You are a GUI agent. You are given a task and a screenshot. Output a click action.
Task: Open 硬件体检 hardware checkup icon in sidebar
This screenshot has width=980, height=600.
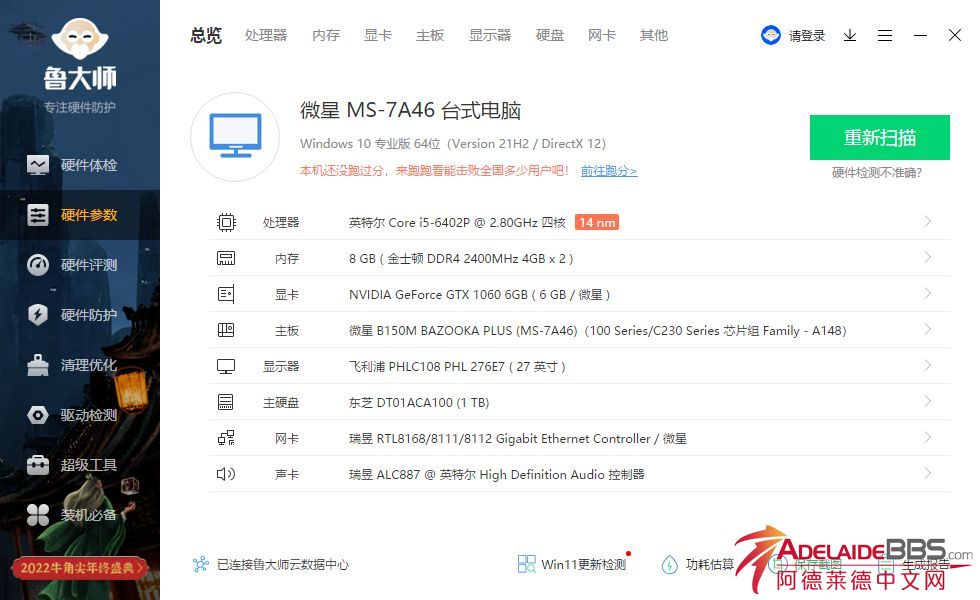pos(38,165)
